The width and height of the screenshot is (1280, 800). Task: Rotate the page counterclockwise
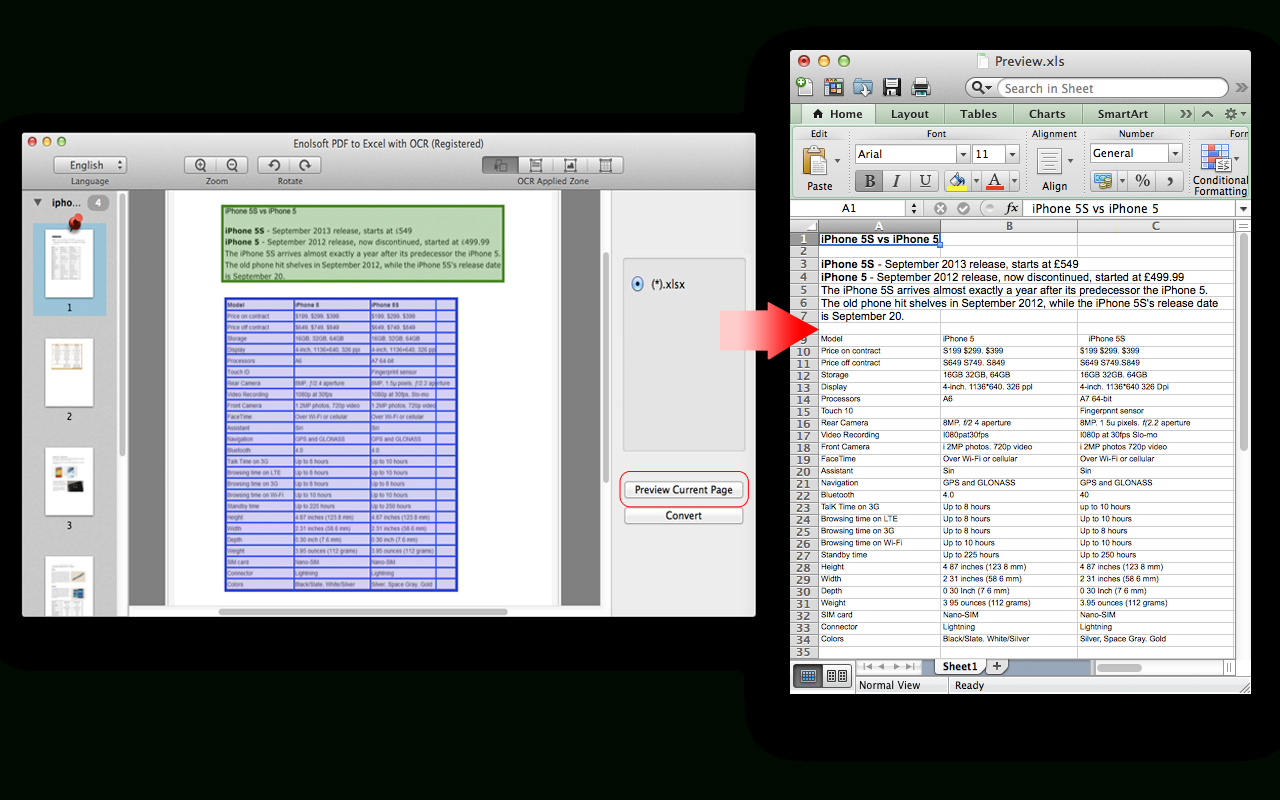click(x=275, y=165)
